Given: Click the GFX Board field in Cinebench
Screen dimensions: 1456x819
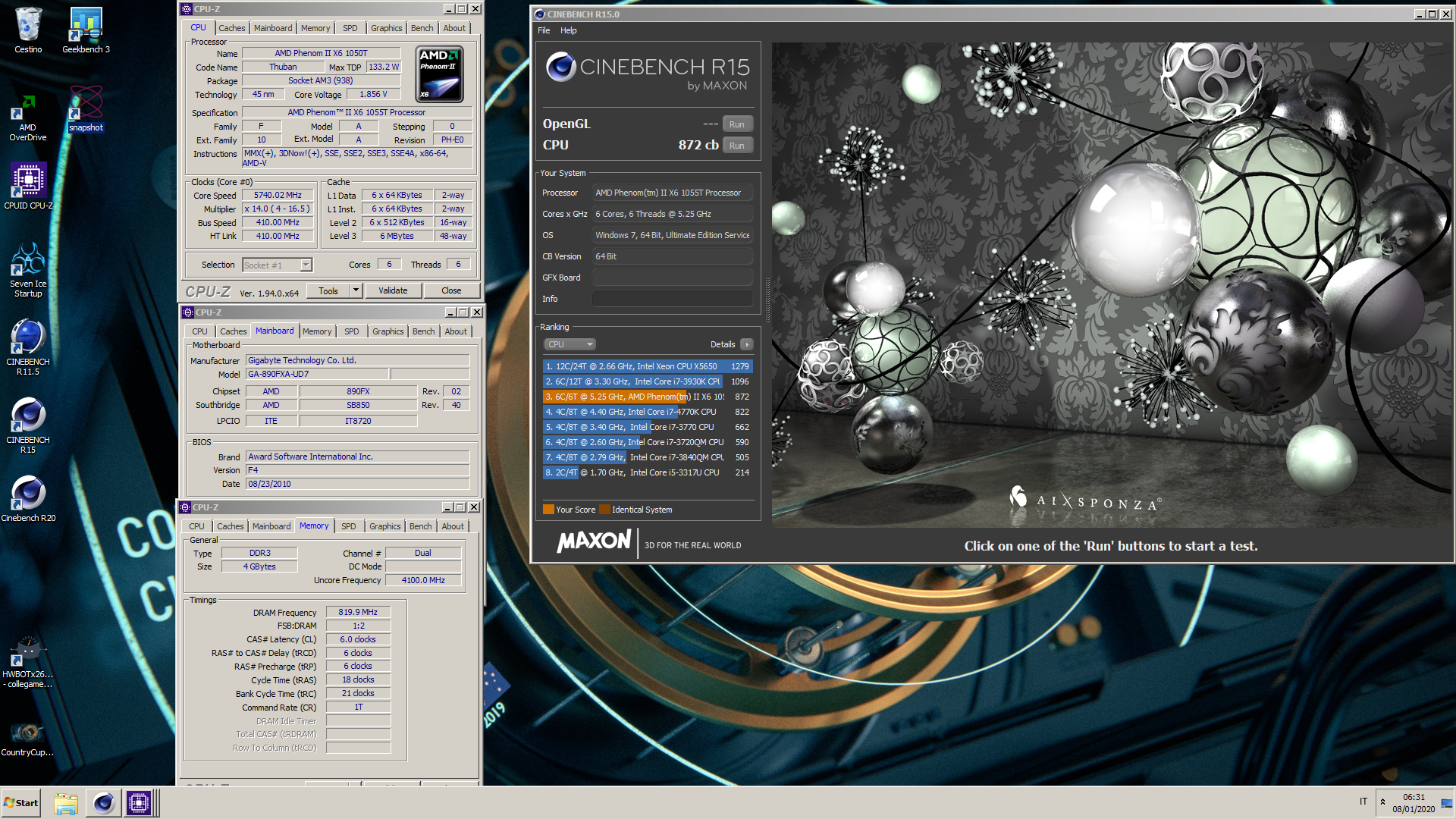Looking at the screenshot, I should (673, 278).
